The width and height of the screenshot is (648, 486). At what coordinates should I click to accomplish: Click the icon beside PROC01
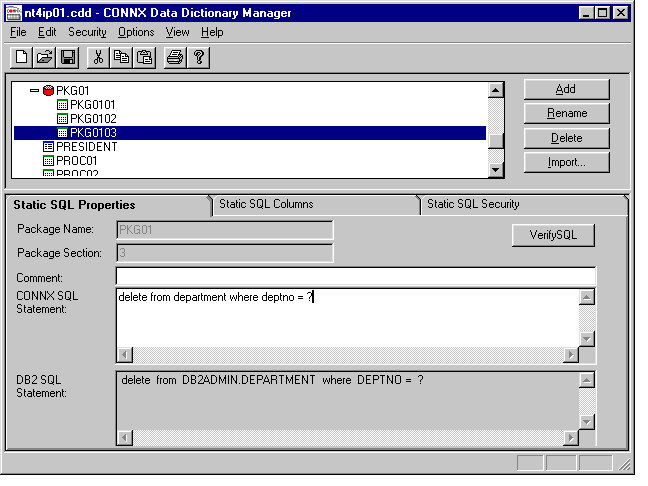pyautogui.click(x=48, y=161)
